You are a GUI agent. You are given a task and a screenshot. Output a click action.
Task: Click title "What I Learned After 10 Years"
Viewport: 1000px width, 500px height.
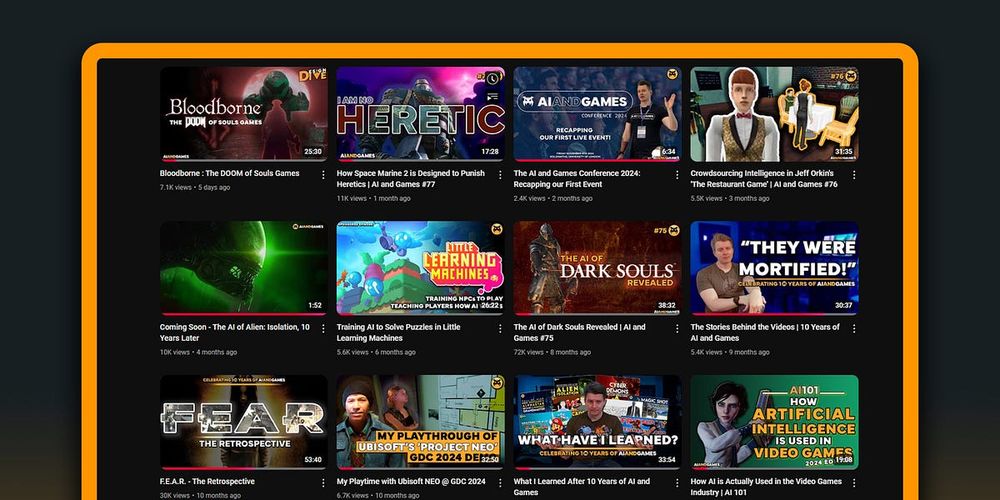(x=582, y=487)
